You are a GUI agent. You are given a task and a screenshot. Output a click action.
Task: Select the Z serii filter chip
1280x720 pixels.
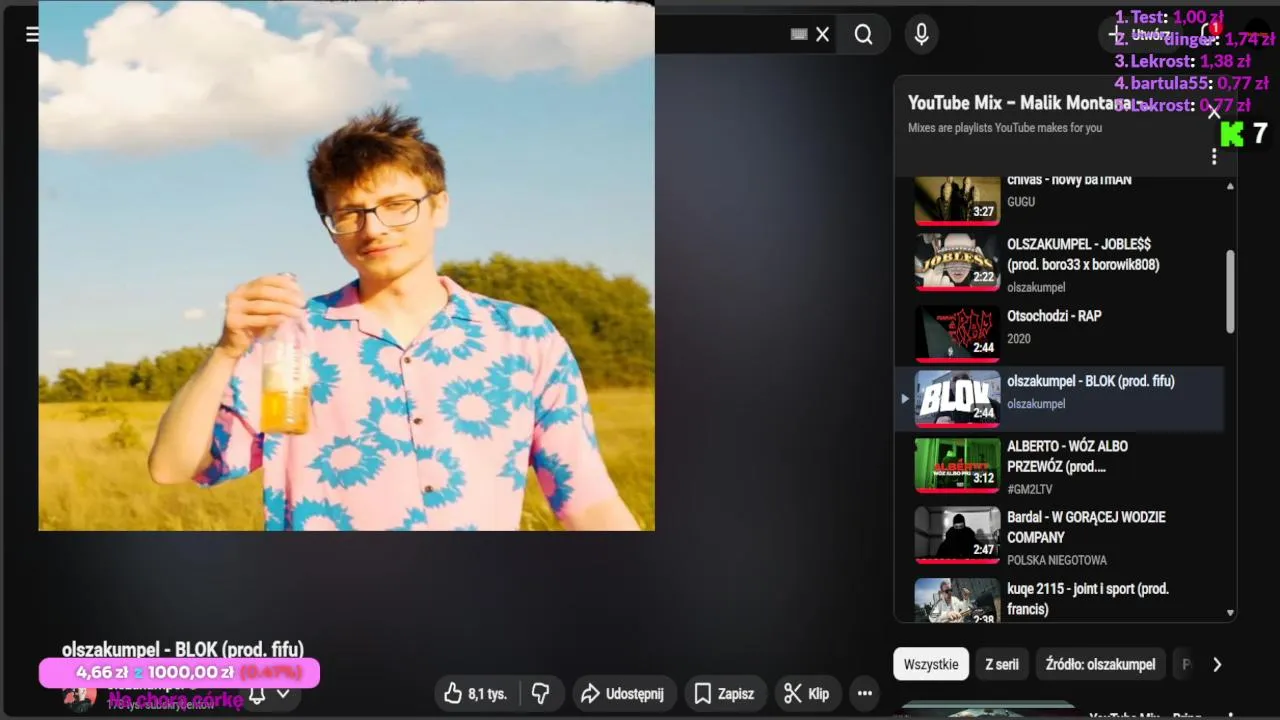(x=1002, y=664)
